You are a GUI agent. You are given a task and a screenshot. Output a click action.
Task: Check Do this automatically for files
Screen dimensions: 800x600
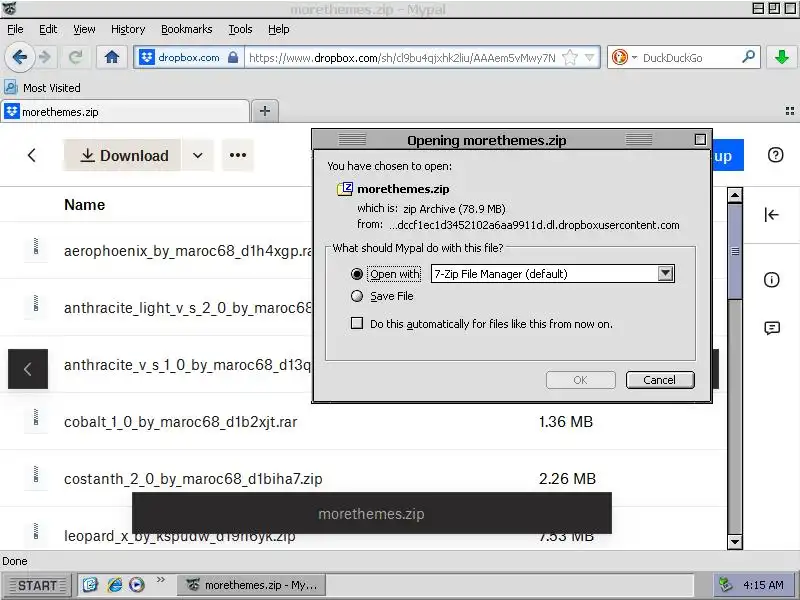point(357,323)
